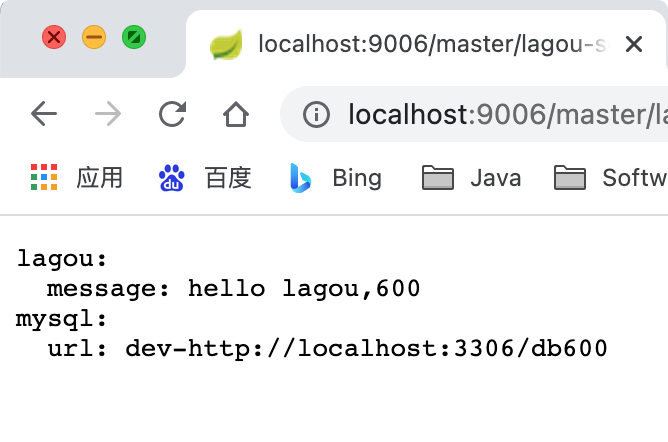The width and height of the screenshot is (668, 442).
Task: View site information icon in address bar
Action: click(x=316, y=114)
